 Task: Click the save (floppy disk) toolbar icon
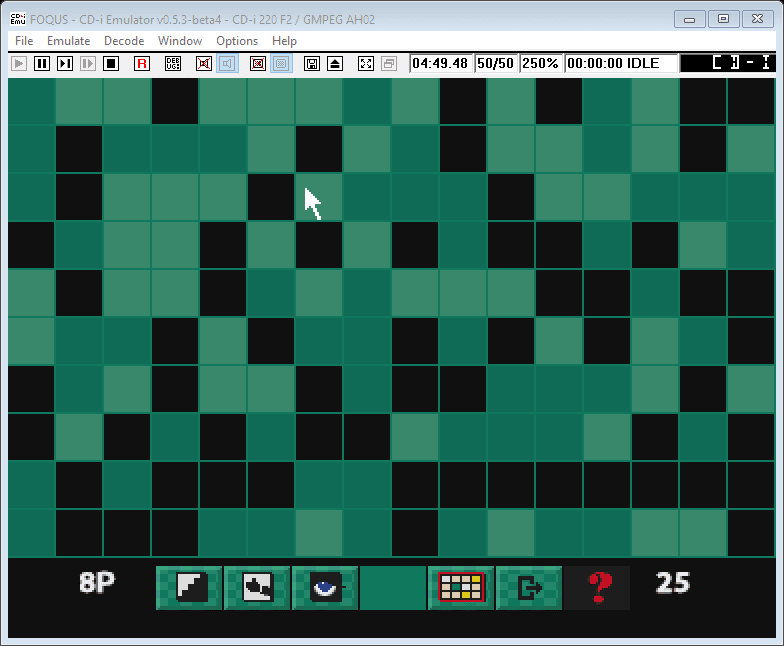(312, 63)
